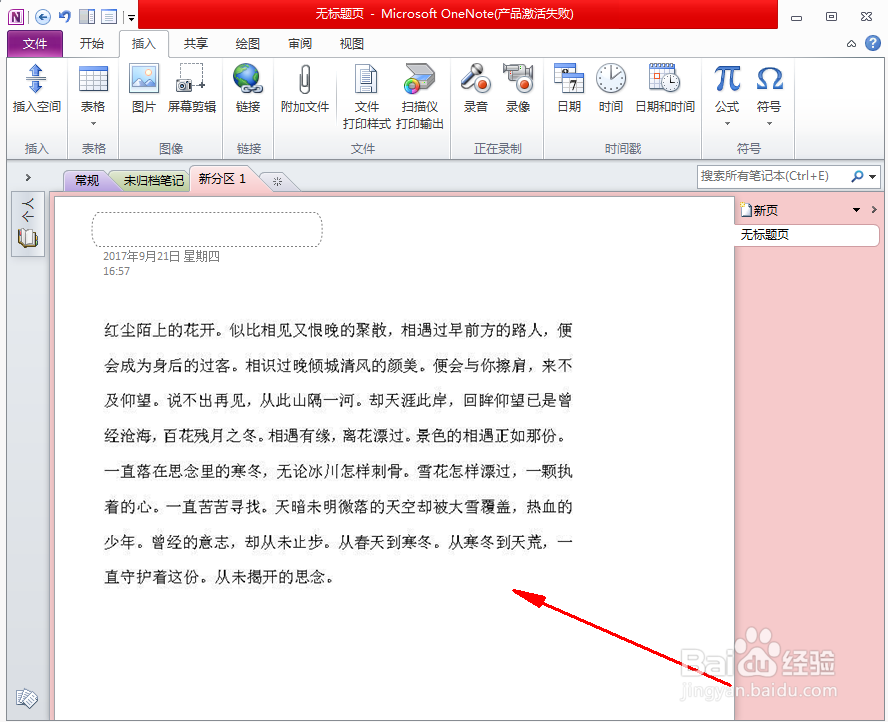The height and width of the screenshot is (722, 888).
Task: Insert a Symbol with the omega icon
Action: coord(770,78)
